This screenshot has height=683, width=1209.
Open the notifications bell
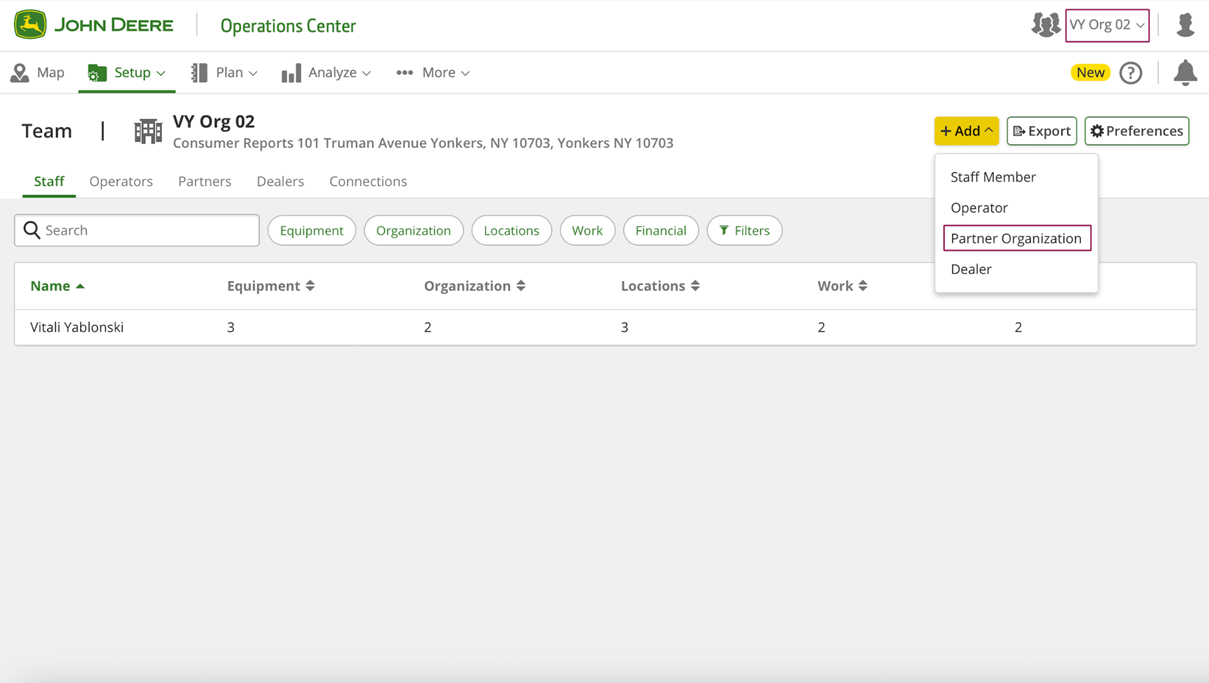point(1185,72)
